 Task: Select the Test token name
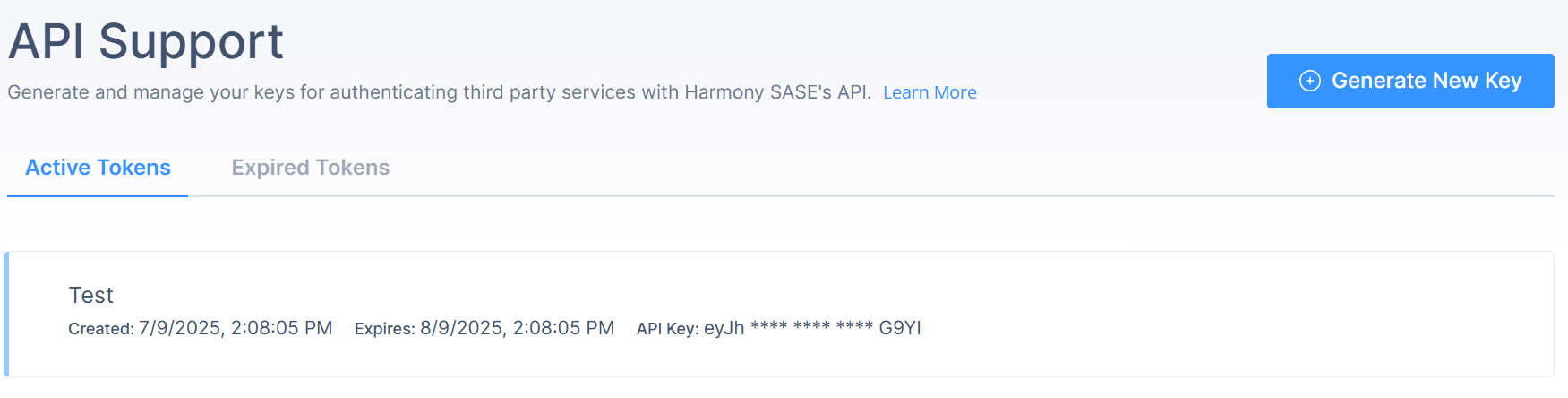[91, 295]
